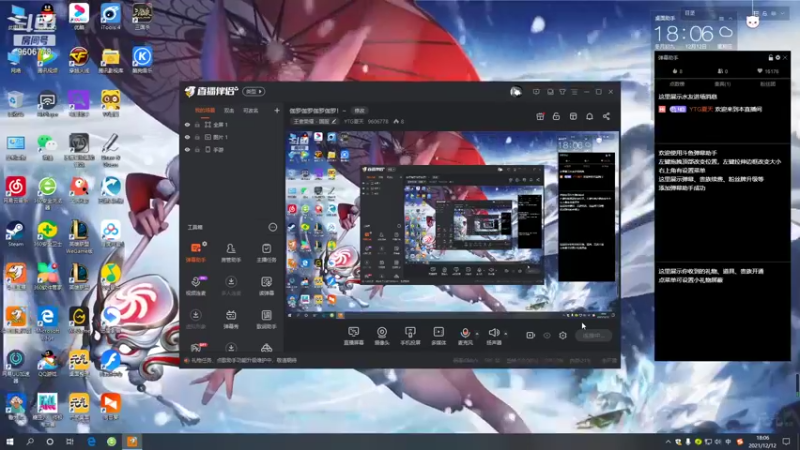Open the 读弹幕 tool
This screenshot has height=450, width=800.
pos(266,286)
